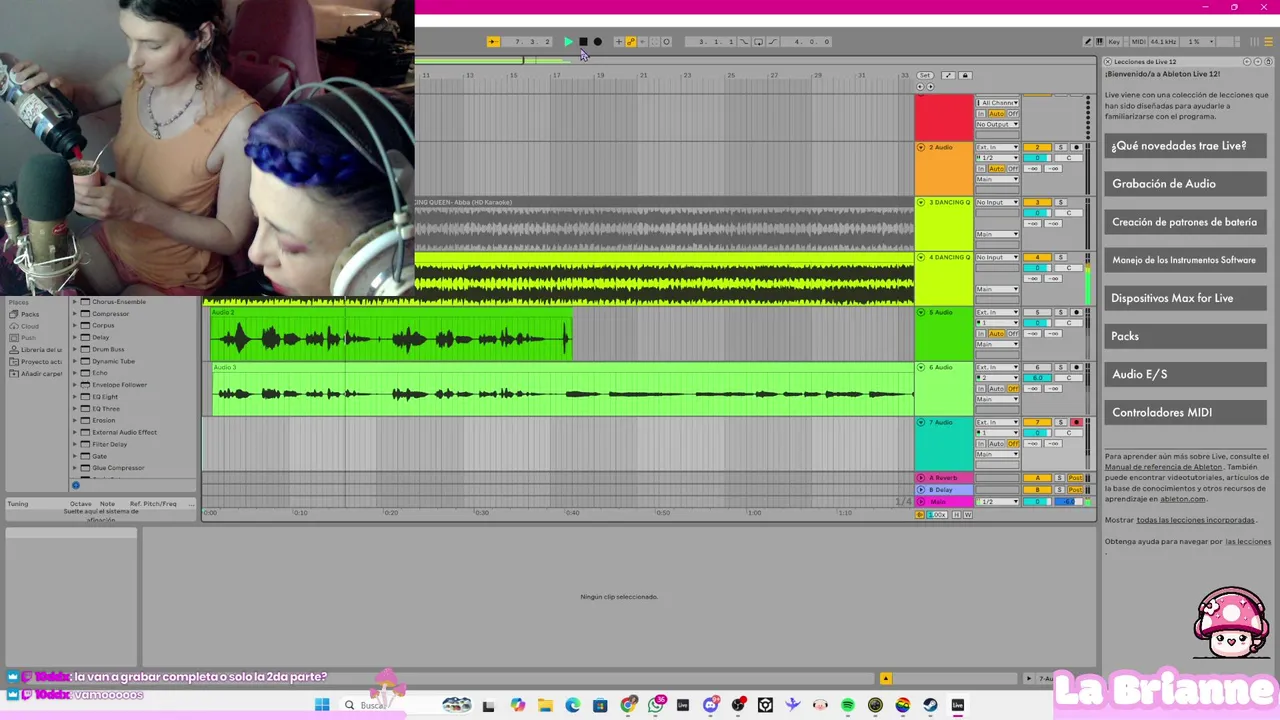Toggle the arrangement loop switch
Viewport: 1280px width, 720px height.
coord(759,42)
